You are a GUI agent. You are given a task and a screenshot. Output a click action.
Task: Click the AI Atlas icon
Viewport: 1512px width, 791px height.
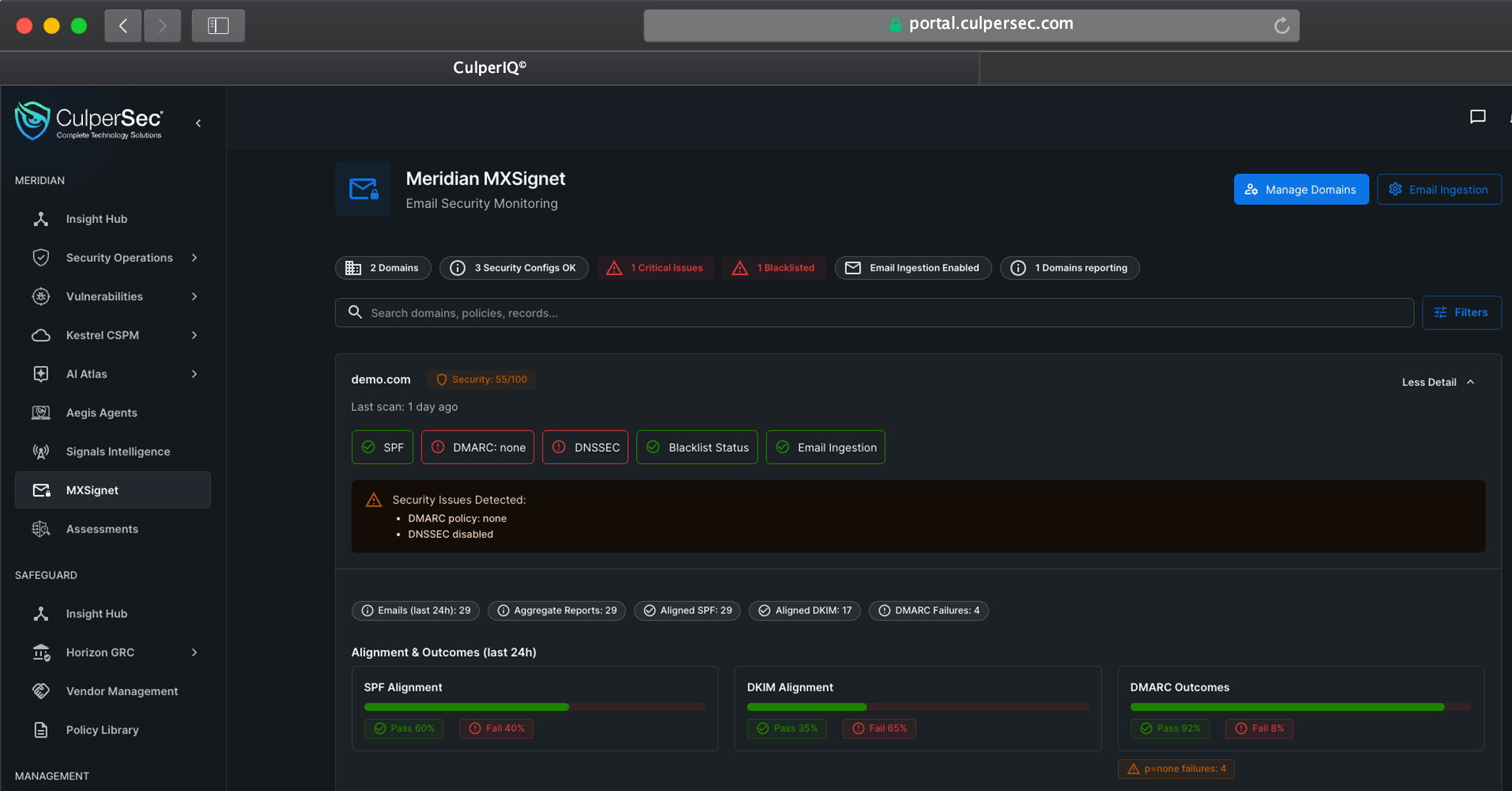point(41,374)
